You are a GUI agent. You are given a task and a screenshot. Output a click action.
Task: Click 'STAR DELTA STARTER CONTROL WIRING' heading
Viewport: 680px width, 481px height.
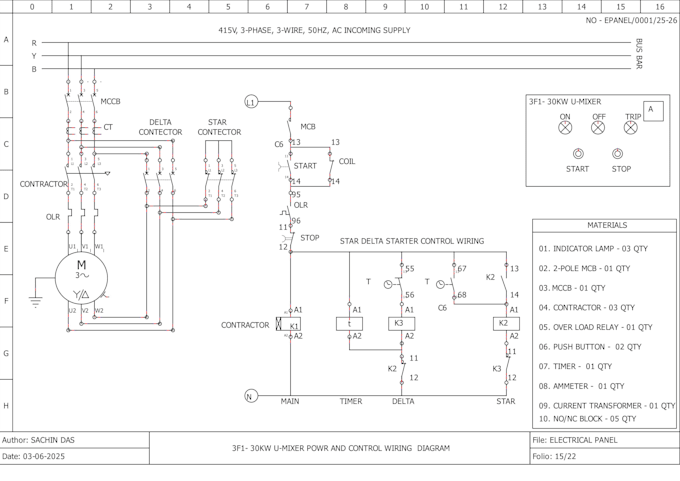pyautogui.click(x=412, y=241)
